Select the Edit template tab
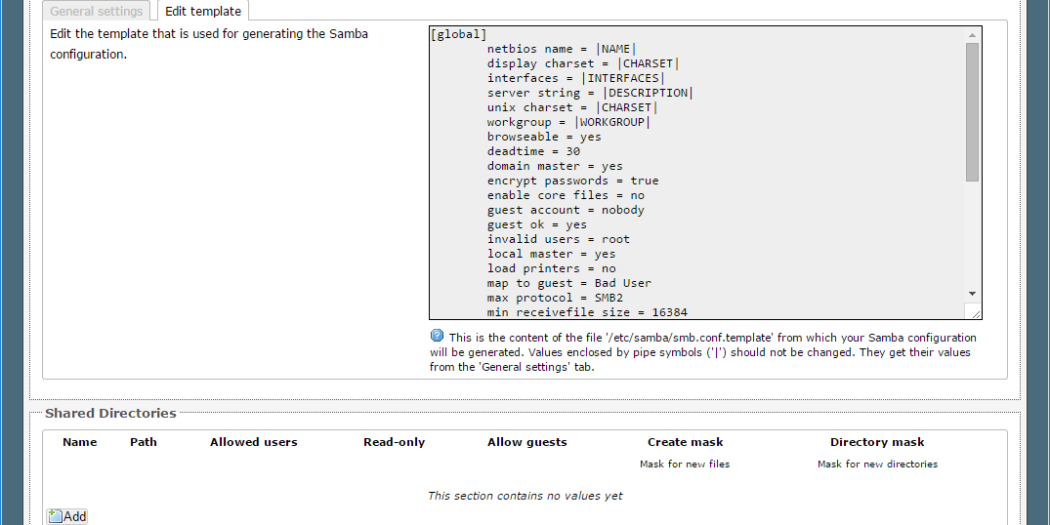This screenshot has height=525, width=1050. (201, 11)
